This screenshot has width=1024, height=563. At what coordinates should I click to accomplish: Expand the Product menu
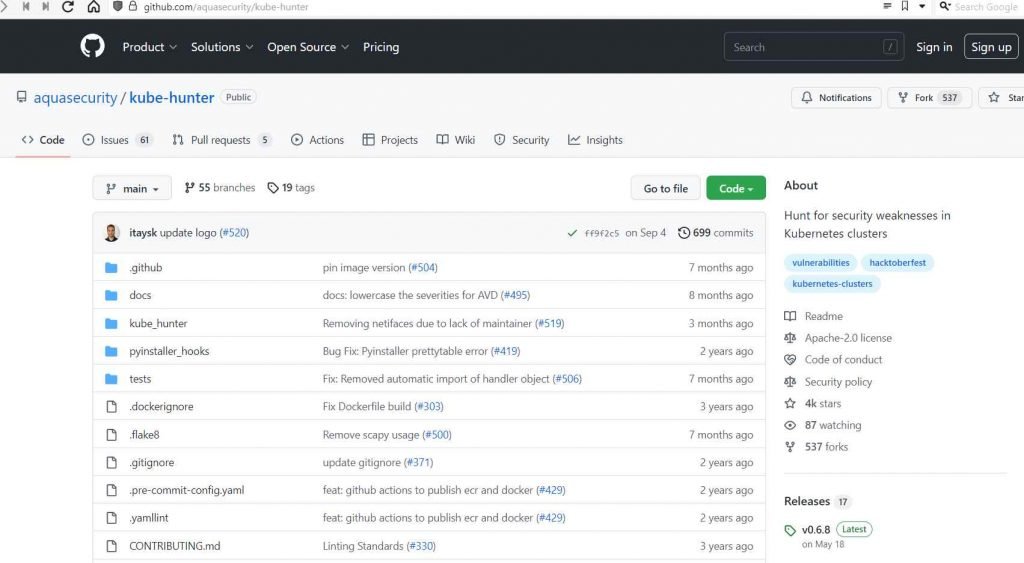150,47
